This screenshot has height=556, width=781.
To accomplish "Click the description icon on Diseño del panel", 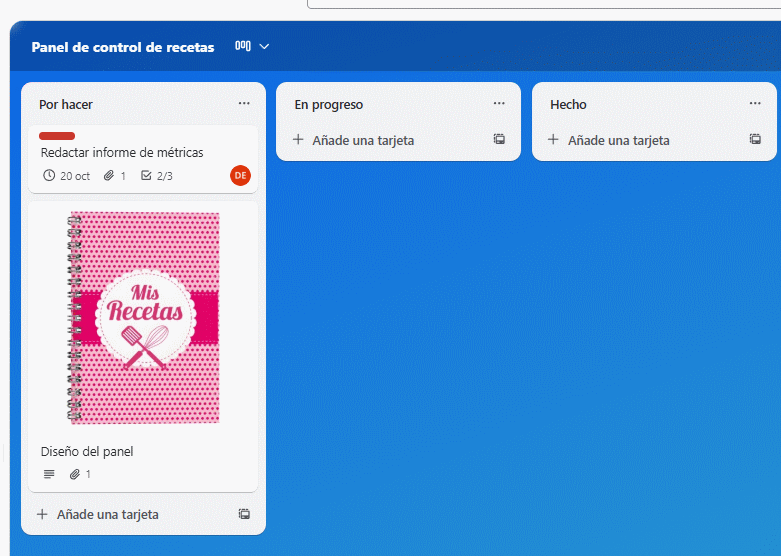I will click(50, 474).
